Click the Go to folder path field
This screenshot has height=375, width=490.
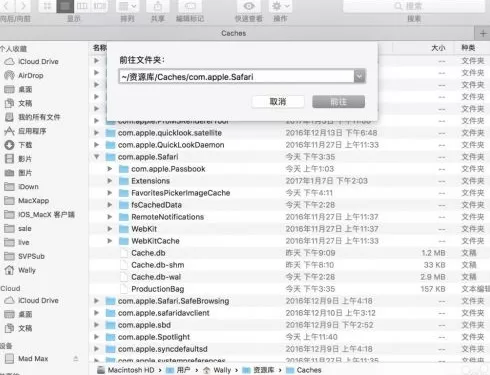(x=236, y=77)
